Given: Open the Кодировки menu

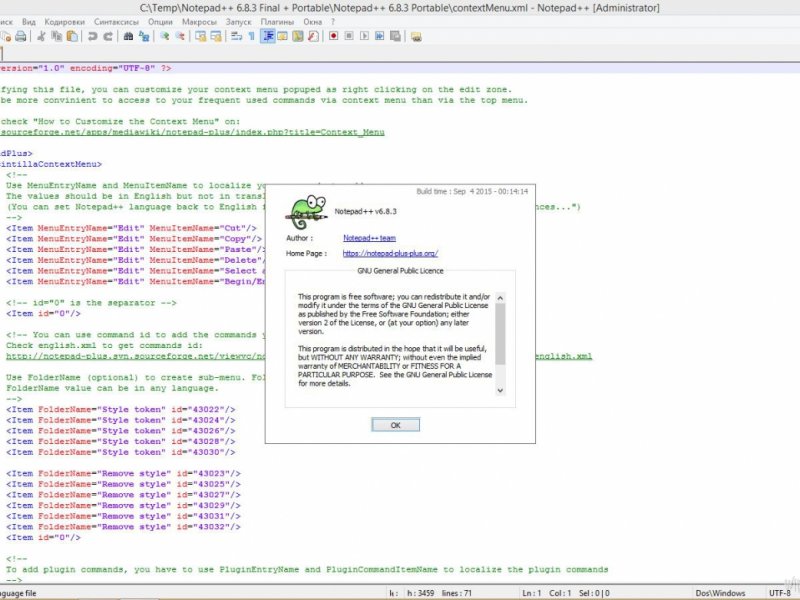Looking at the screenshot, I should tap(64, 22).
